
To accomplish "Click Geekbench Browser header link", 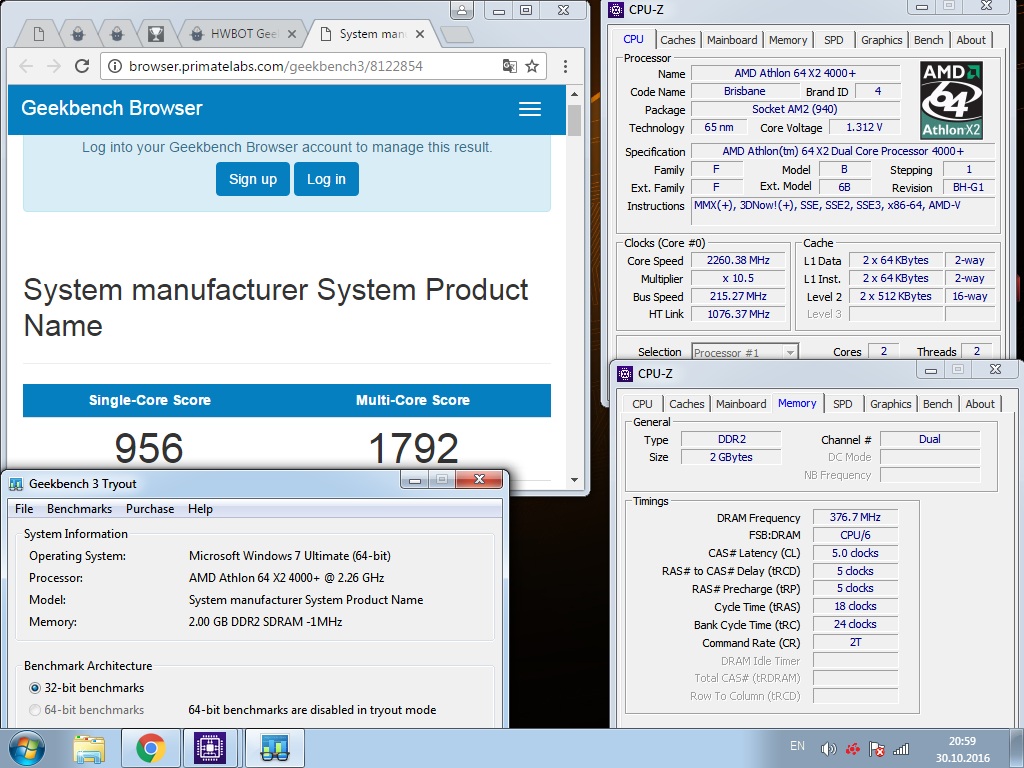I will (112, 108).
